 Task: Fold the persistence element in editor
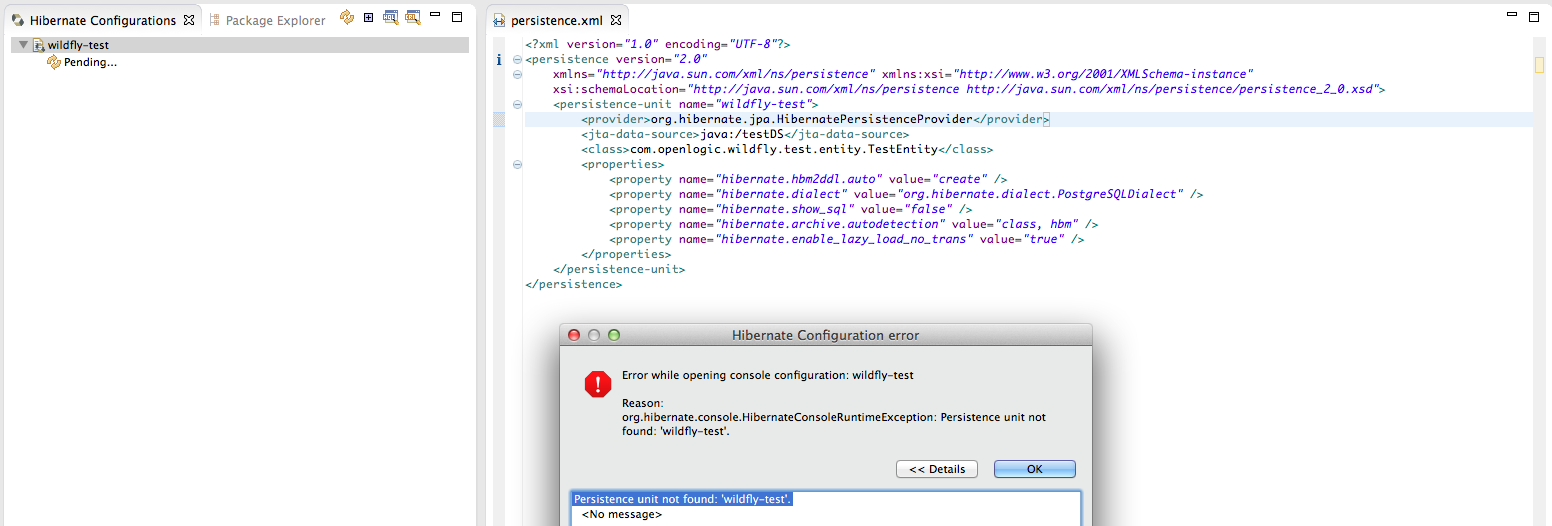coord(517,60)
